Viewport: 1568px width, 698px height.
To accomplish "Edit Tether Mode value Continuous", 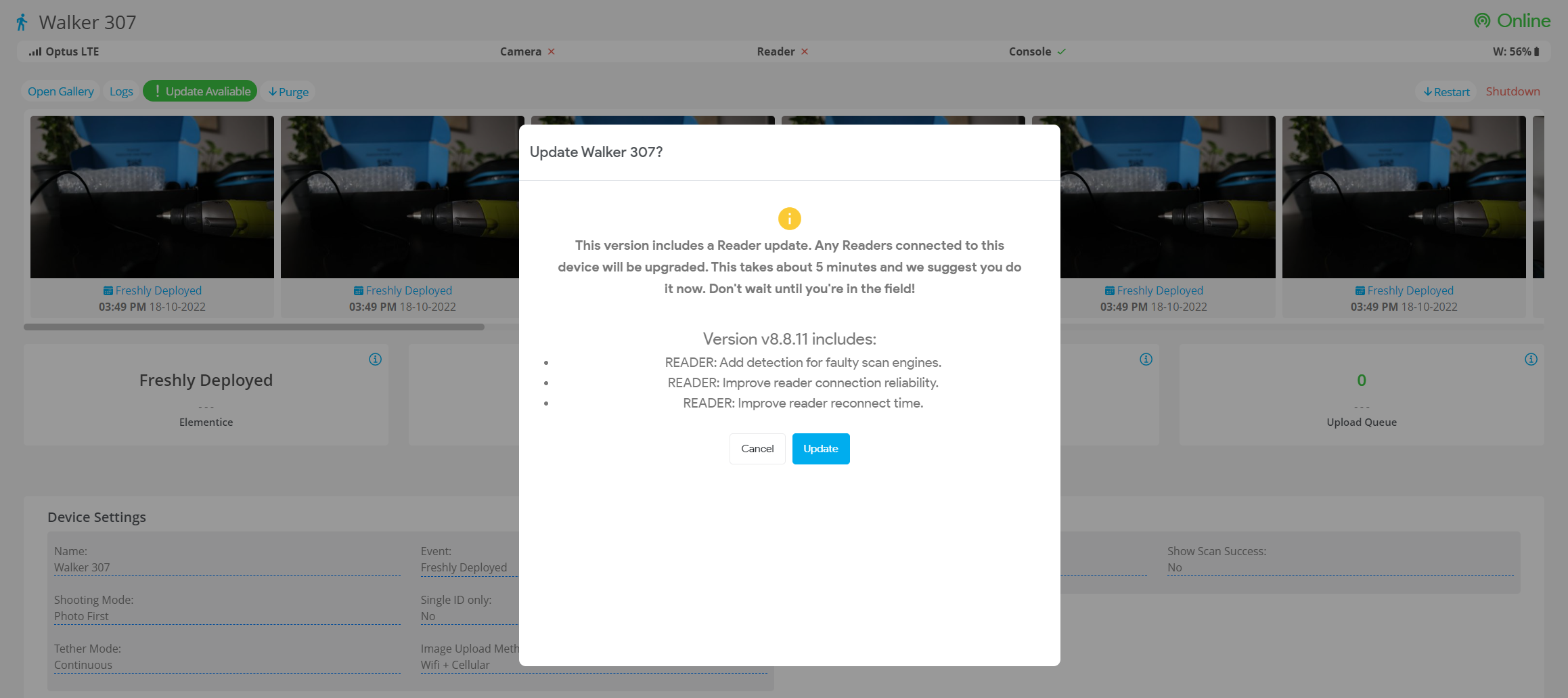I will click(227, 665).
